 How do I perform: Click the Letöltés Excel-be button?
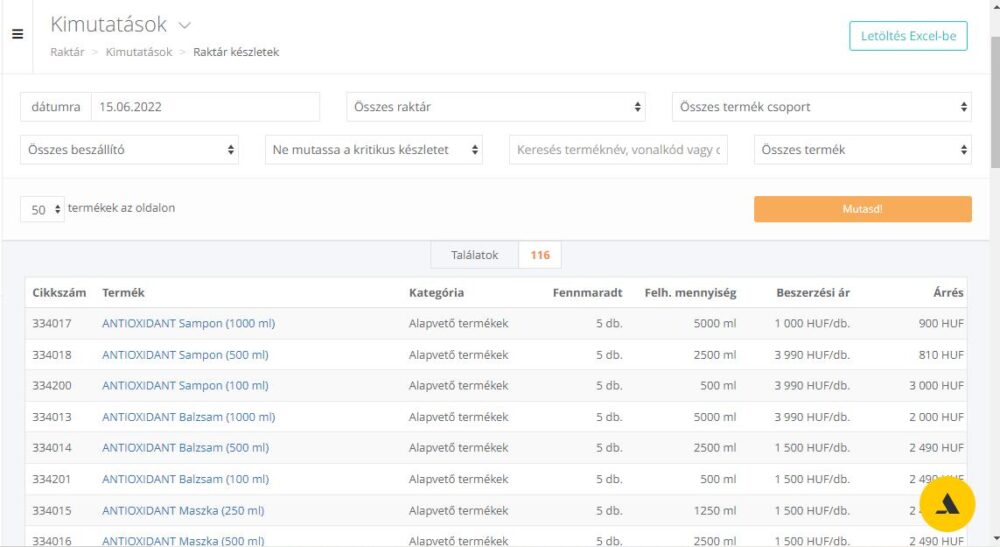908,36
